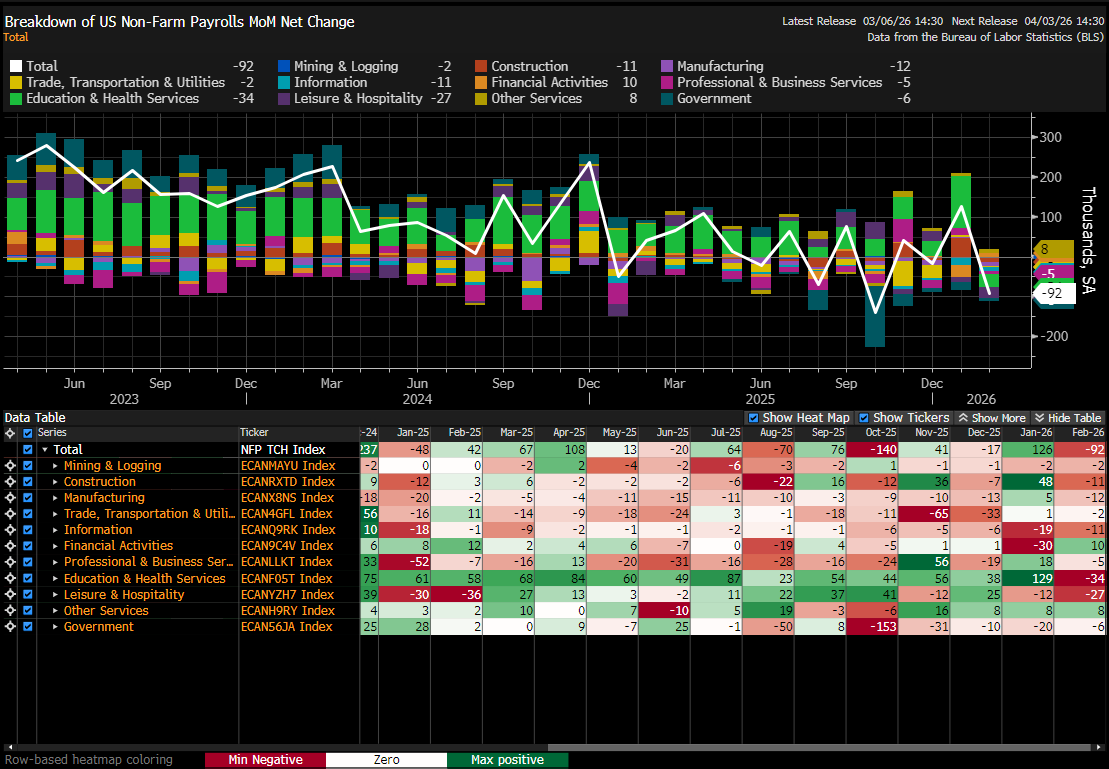The height and width of the screenshot is (769, 1109).
Task: Click the crosshair icon next to Information
Action: pos(10,530)
